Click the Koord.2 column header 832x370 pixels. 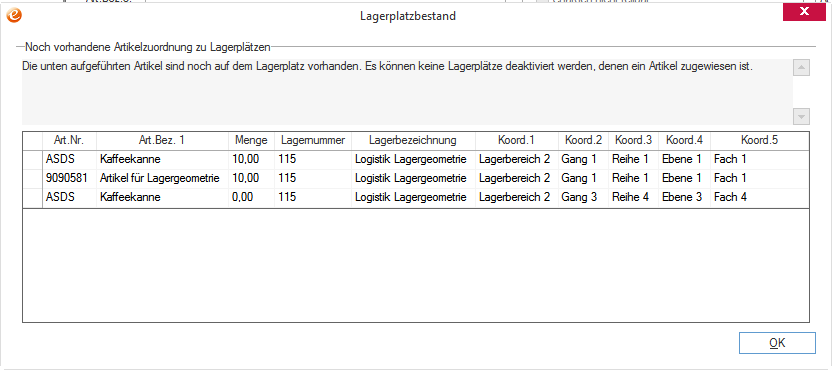pyautogui.click(x=583, y=141)
